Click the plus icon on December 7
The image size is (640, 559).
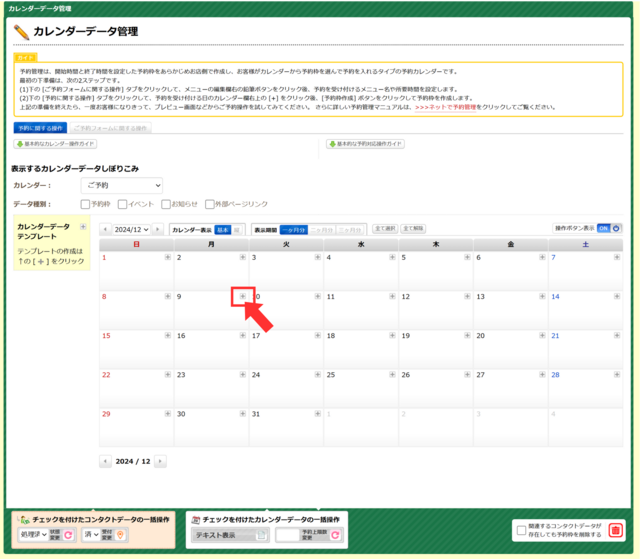pyautogui.click(x=617, y=257)
